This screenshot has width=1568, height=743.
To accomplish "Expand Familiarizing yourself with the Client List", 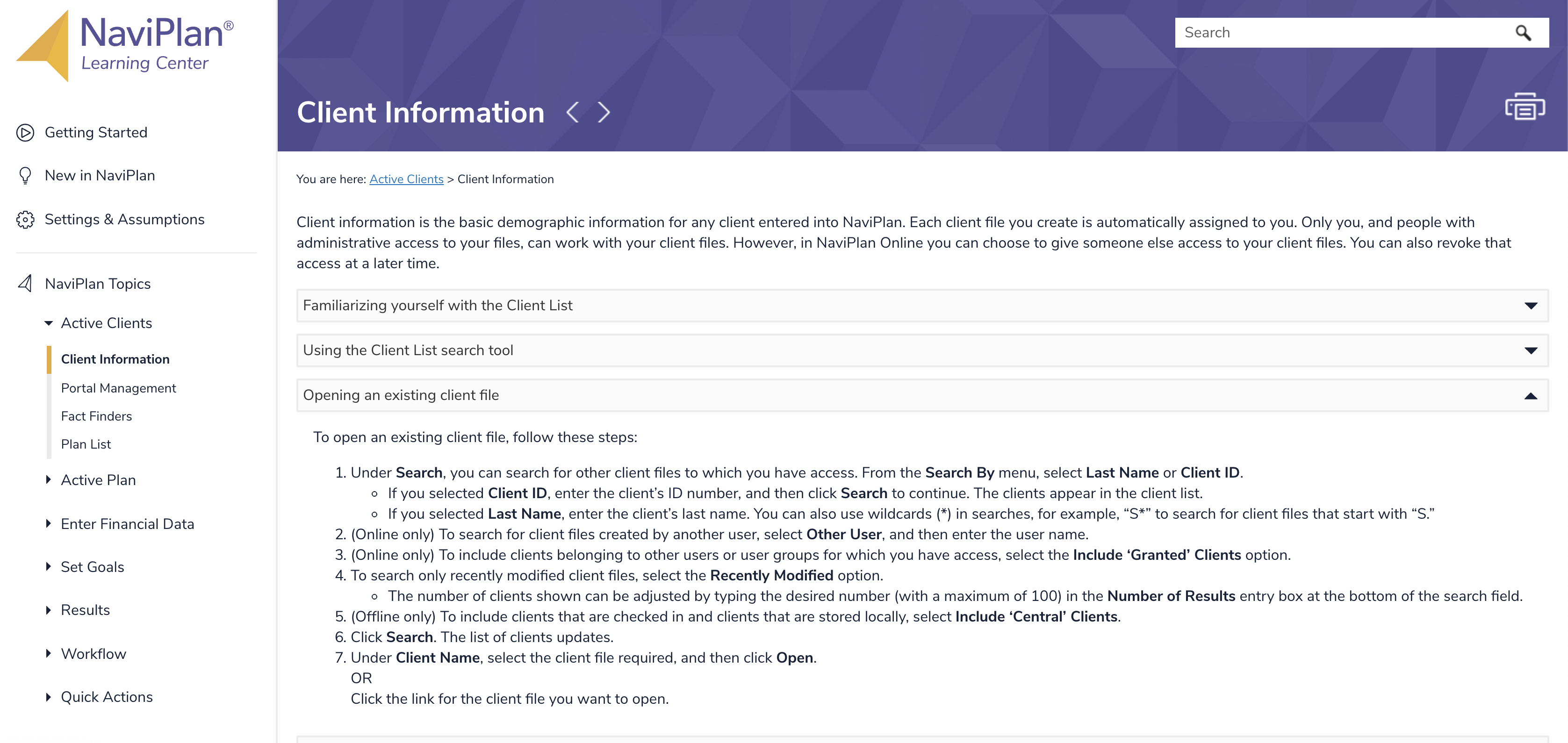I will [922, 306].
